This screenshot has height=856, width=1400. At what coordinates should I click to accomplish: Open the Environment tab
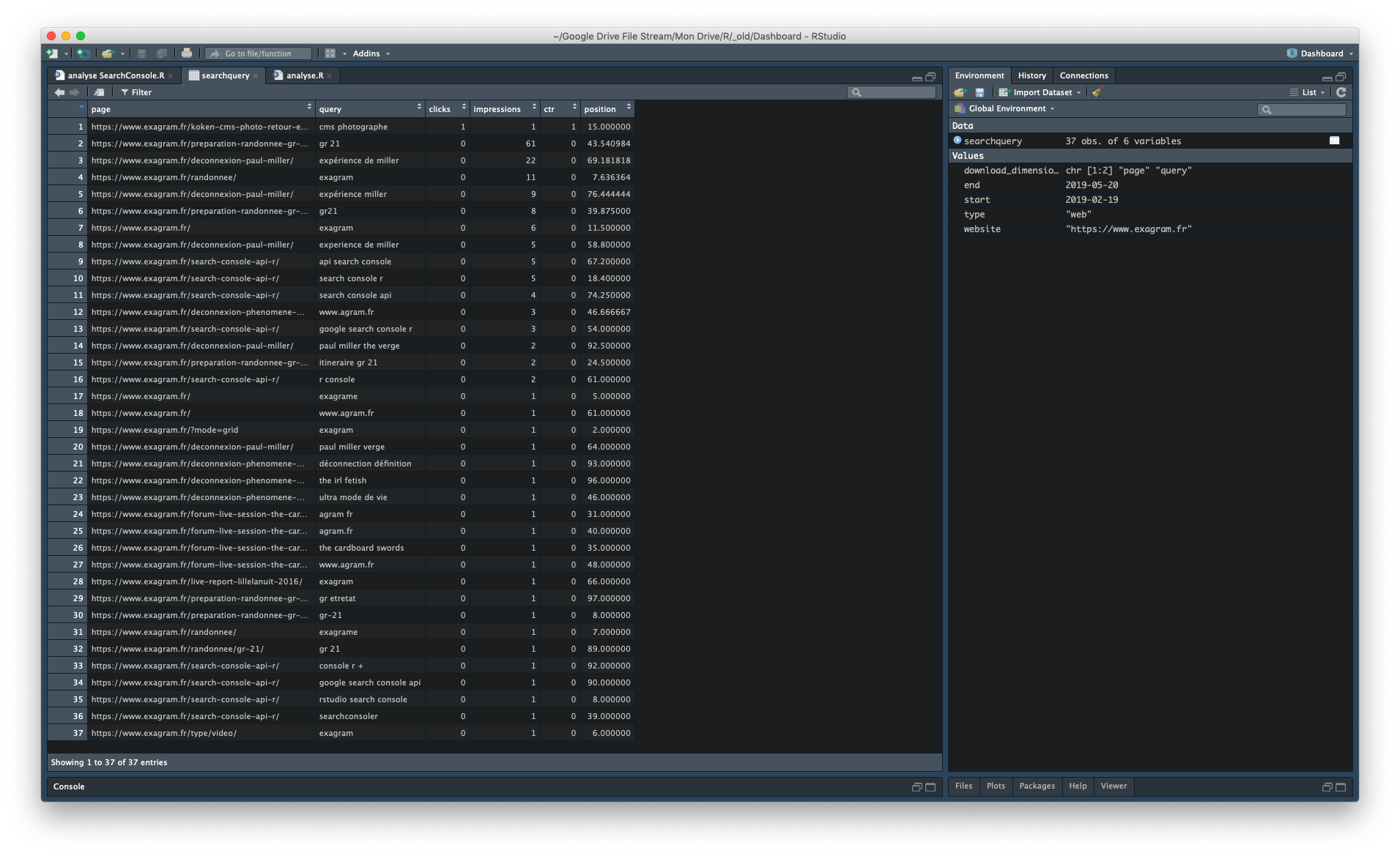tap(979, 75)
